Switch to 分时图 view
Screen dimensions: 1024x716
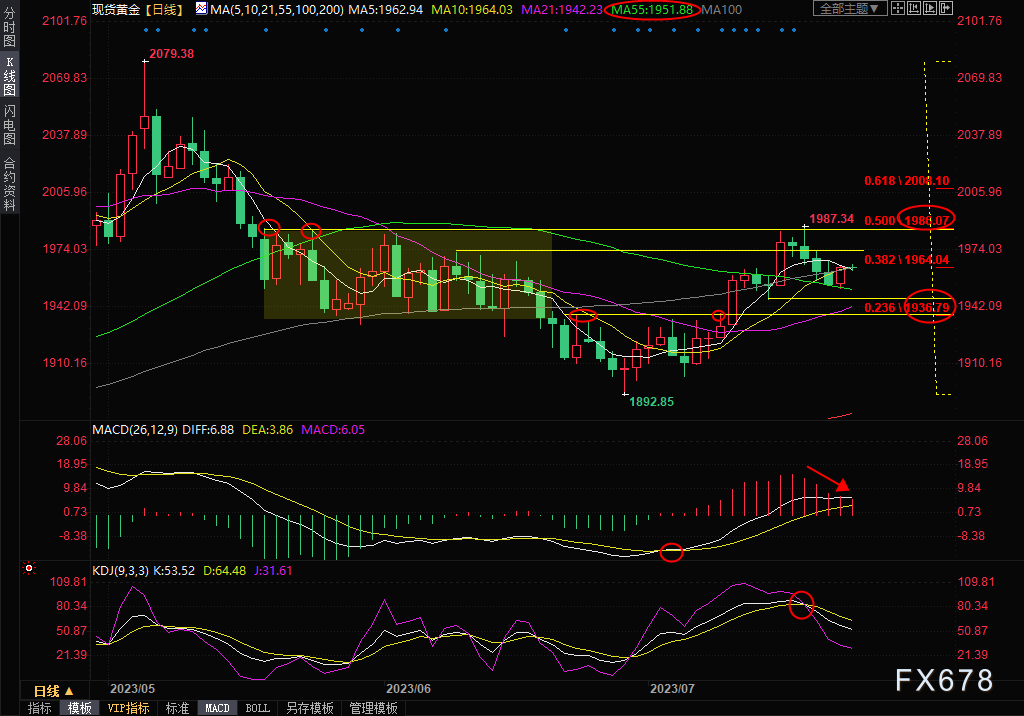click(9, 32)
